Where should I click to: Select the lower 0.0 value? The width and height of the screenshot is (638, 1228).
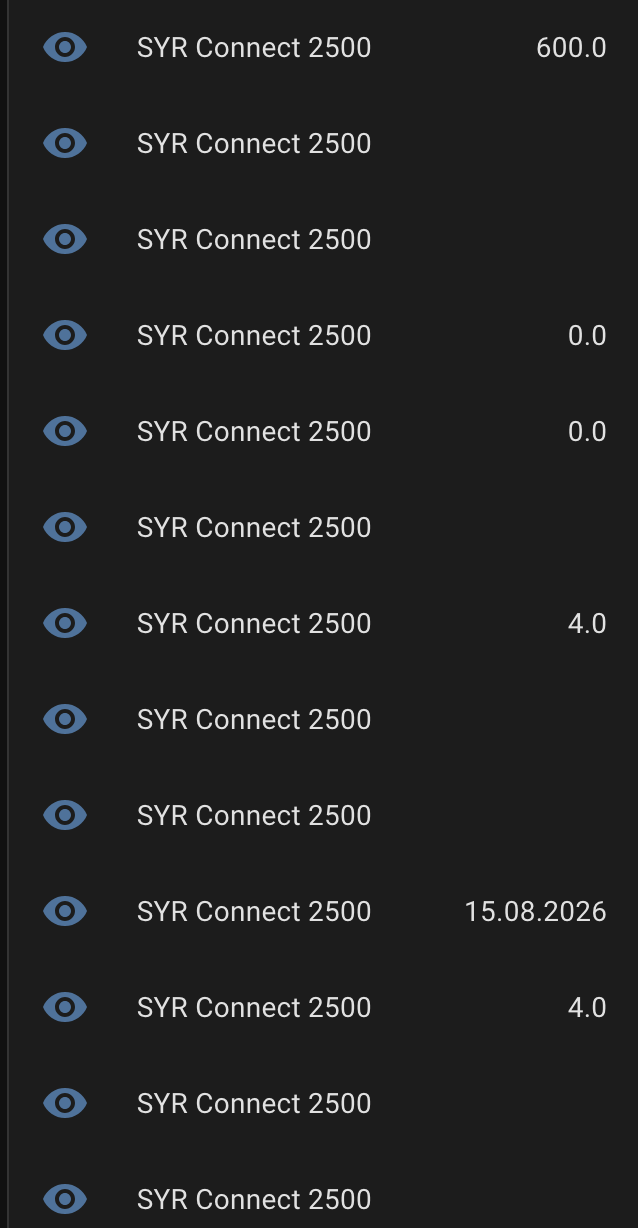587,431
